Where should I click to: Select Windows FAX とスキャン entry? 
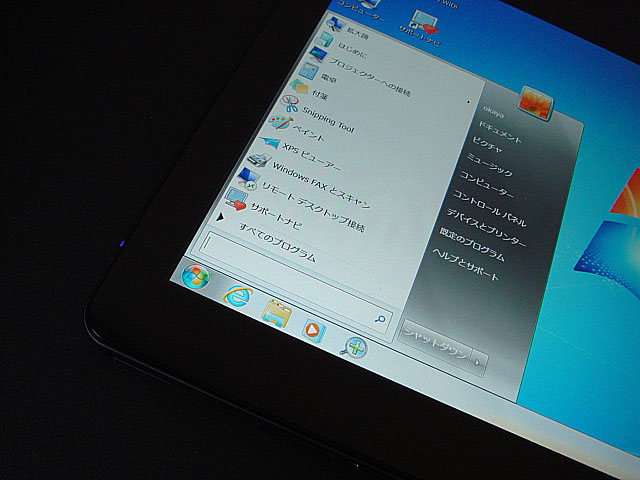coord(322,184)
